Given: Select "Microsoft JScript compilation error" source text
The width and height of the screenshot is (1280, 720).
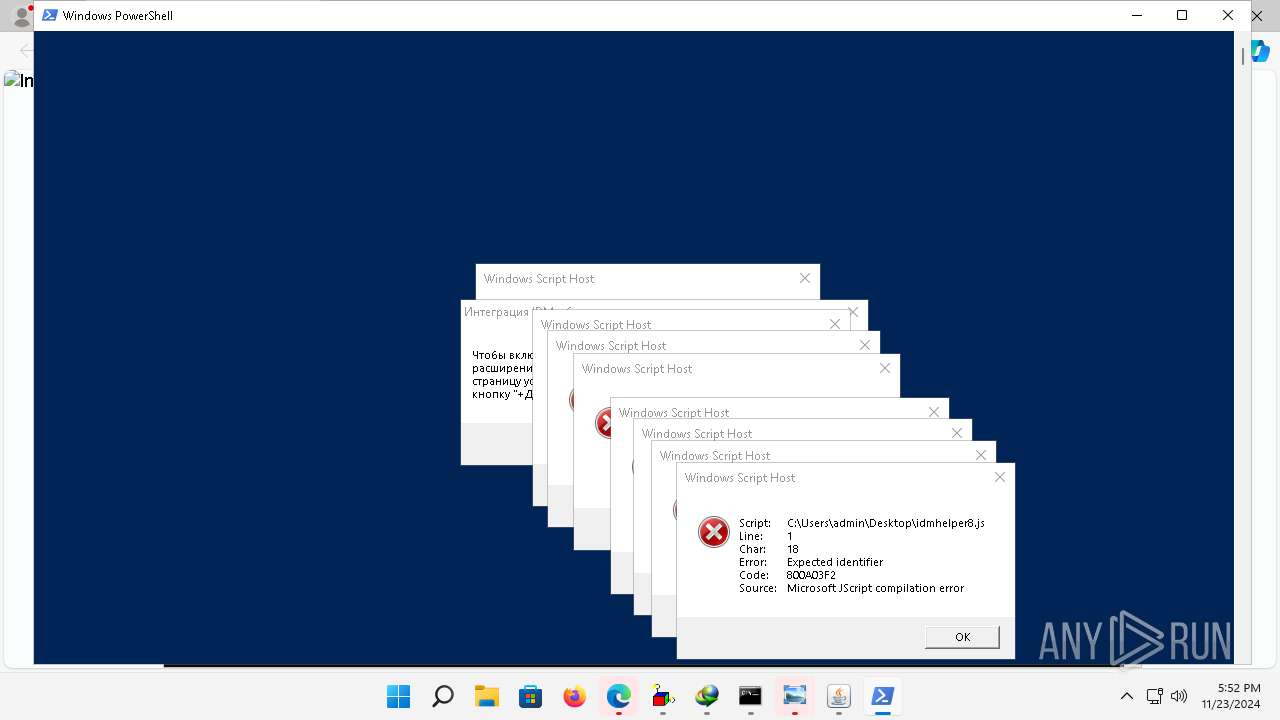Looking at the screenshot, I should tap(875, 588).
